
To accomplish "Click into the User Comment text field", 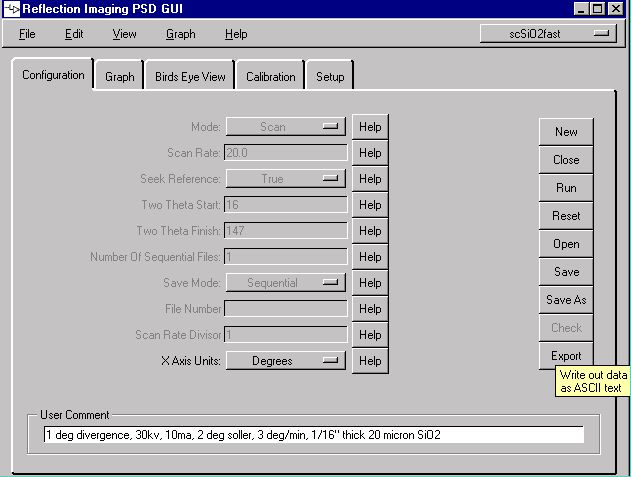I will (x=314, y=435).
